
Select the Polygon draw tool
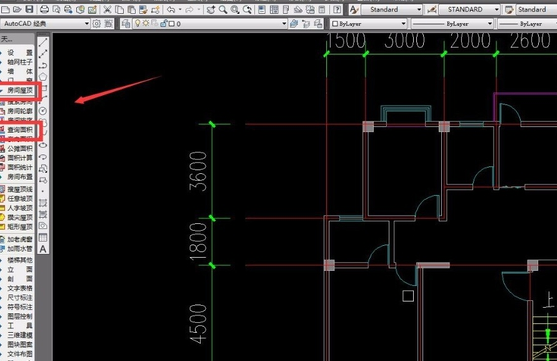[x=43, y=77]
